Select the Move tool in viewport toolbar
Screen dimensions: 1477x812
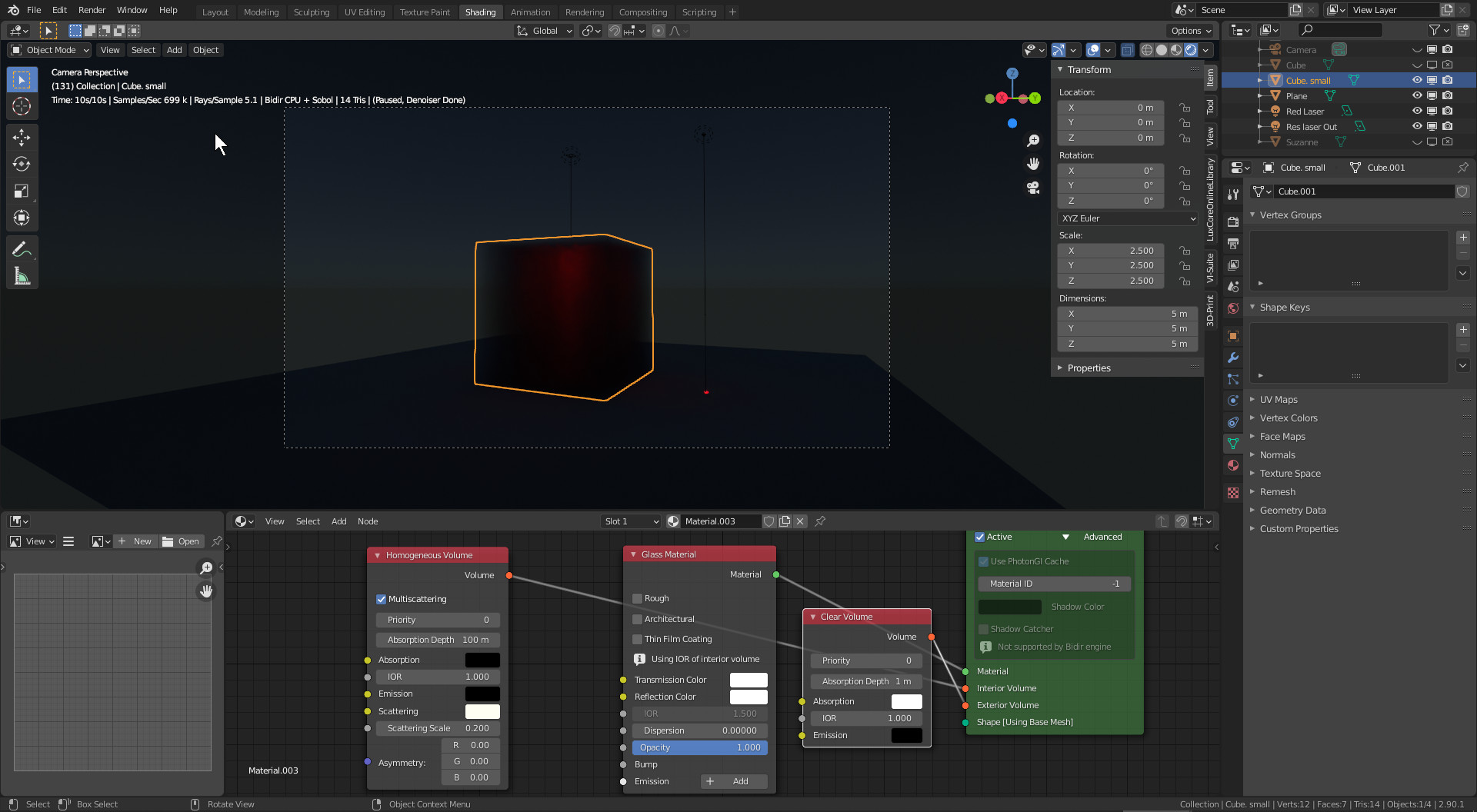tap(22, 138)
